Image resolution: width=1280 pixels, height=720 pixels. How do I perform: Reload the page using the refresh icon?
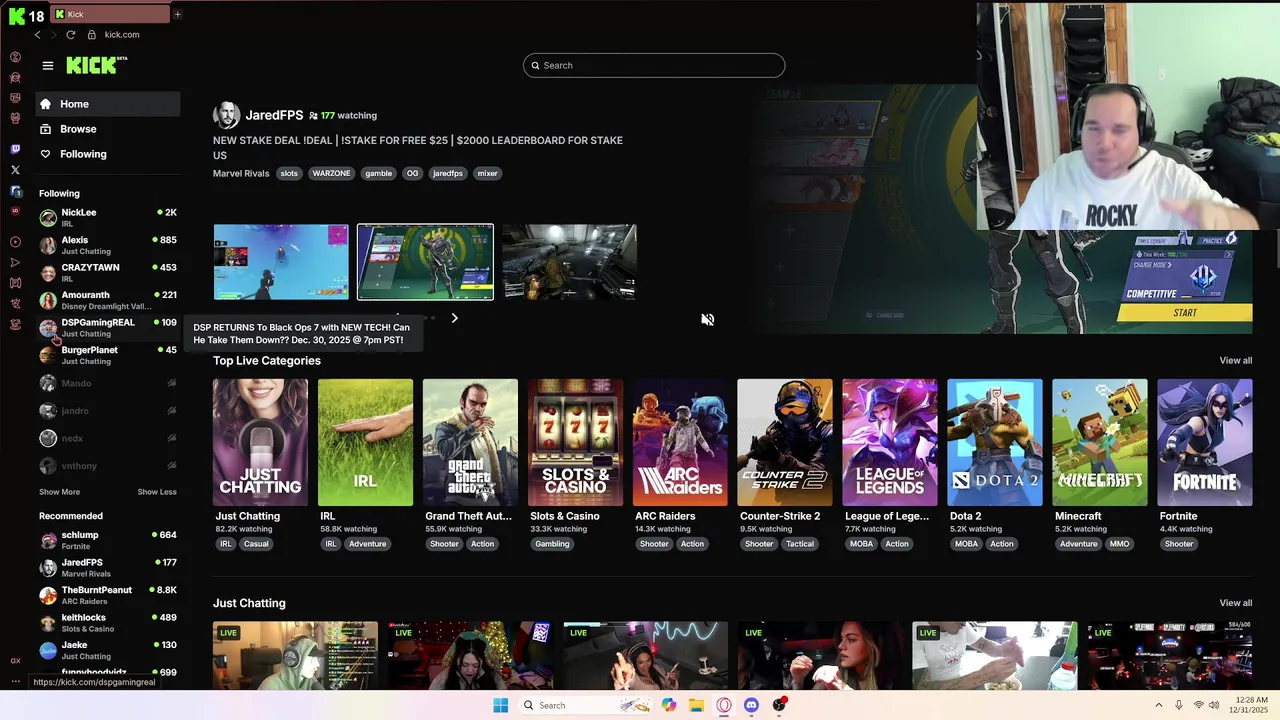(71, 35)
